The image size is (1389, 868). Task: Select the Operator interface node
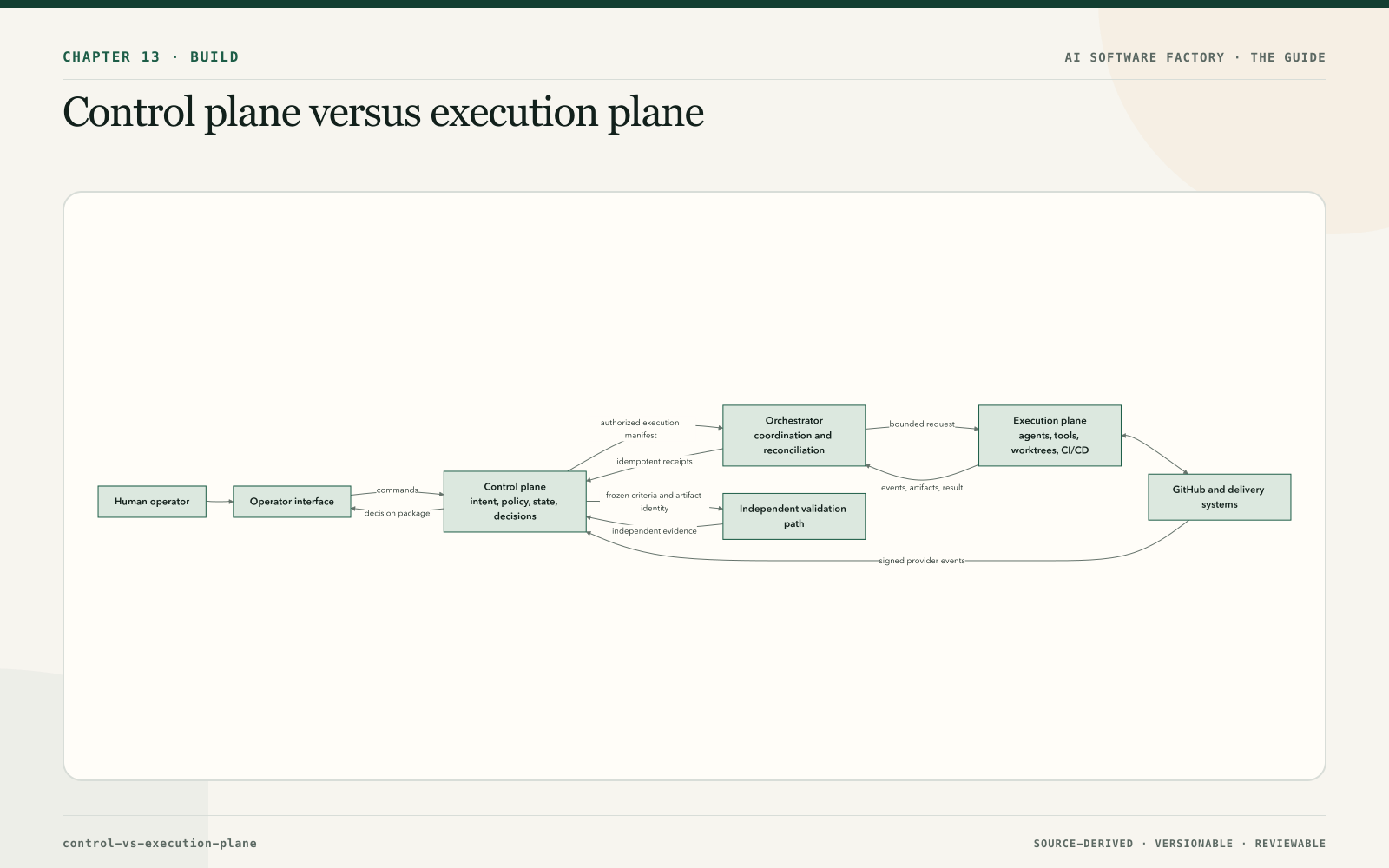[x=292, y=502]
